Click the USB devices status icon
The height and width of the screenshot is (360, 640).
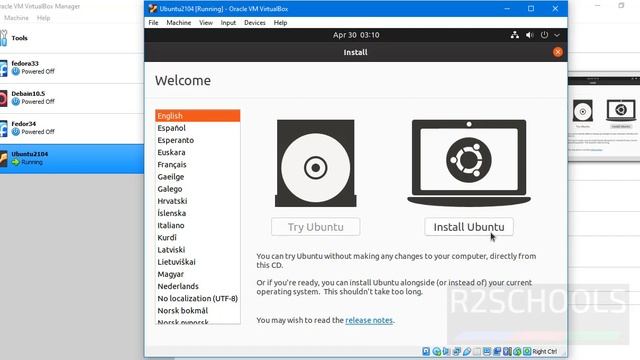click(x=467, y=351)
